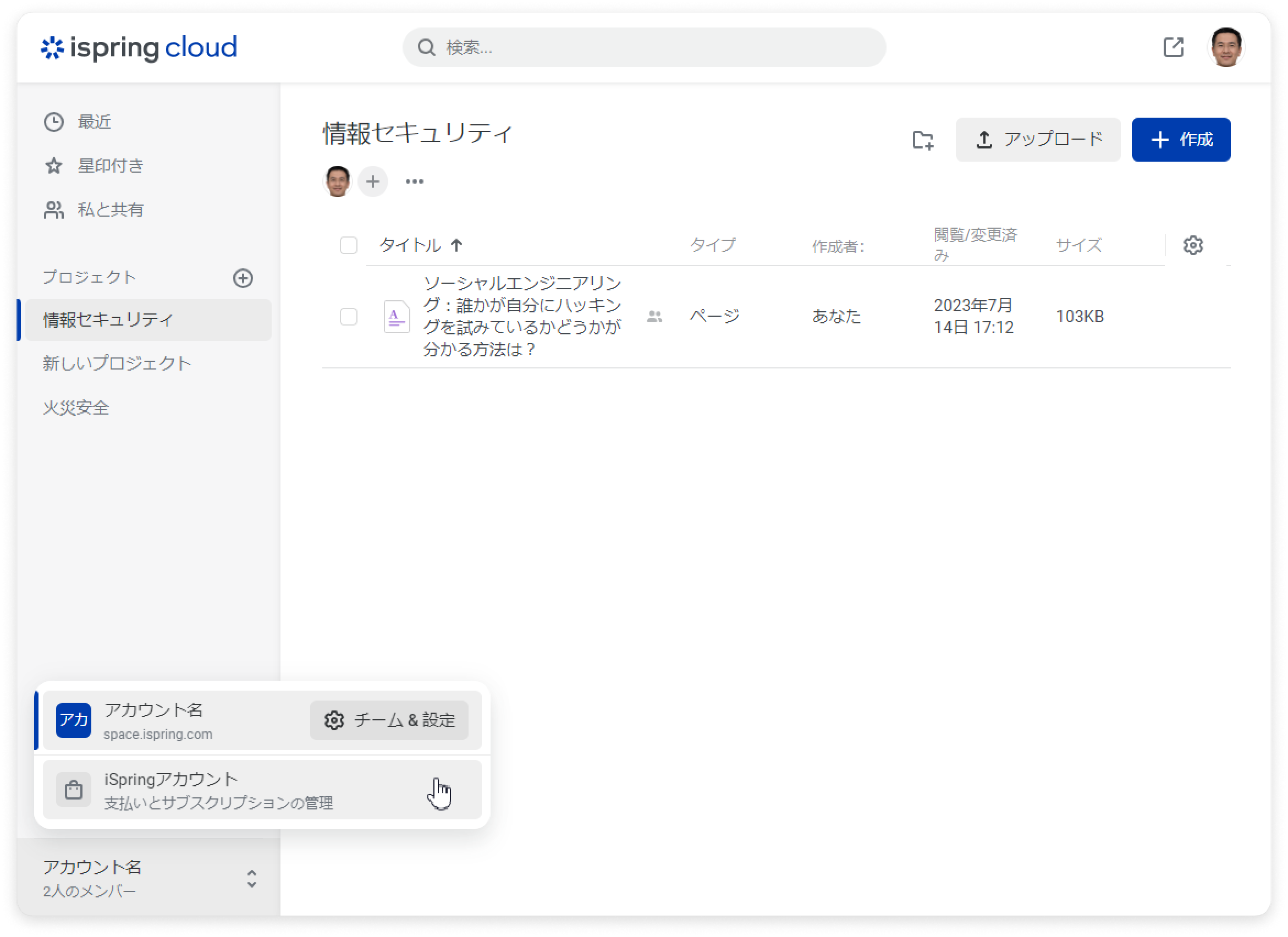Image resolution: width=1288 pixels, height=937 pixels.
Task: Open Starred (星印付き) section
Action: (x=110, y=166)
